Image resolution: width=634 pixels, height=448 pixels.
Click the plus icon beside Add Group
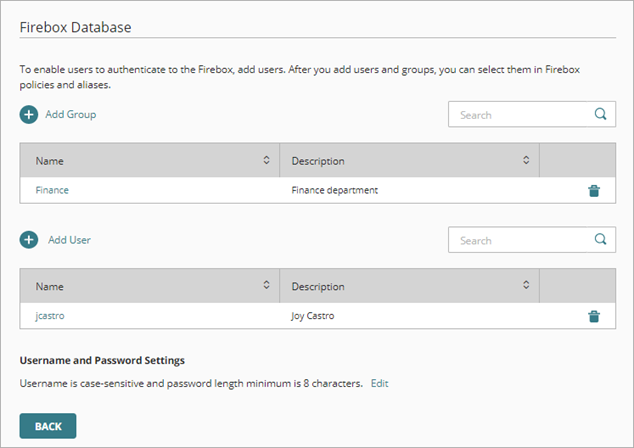28,115
